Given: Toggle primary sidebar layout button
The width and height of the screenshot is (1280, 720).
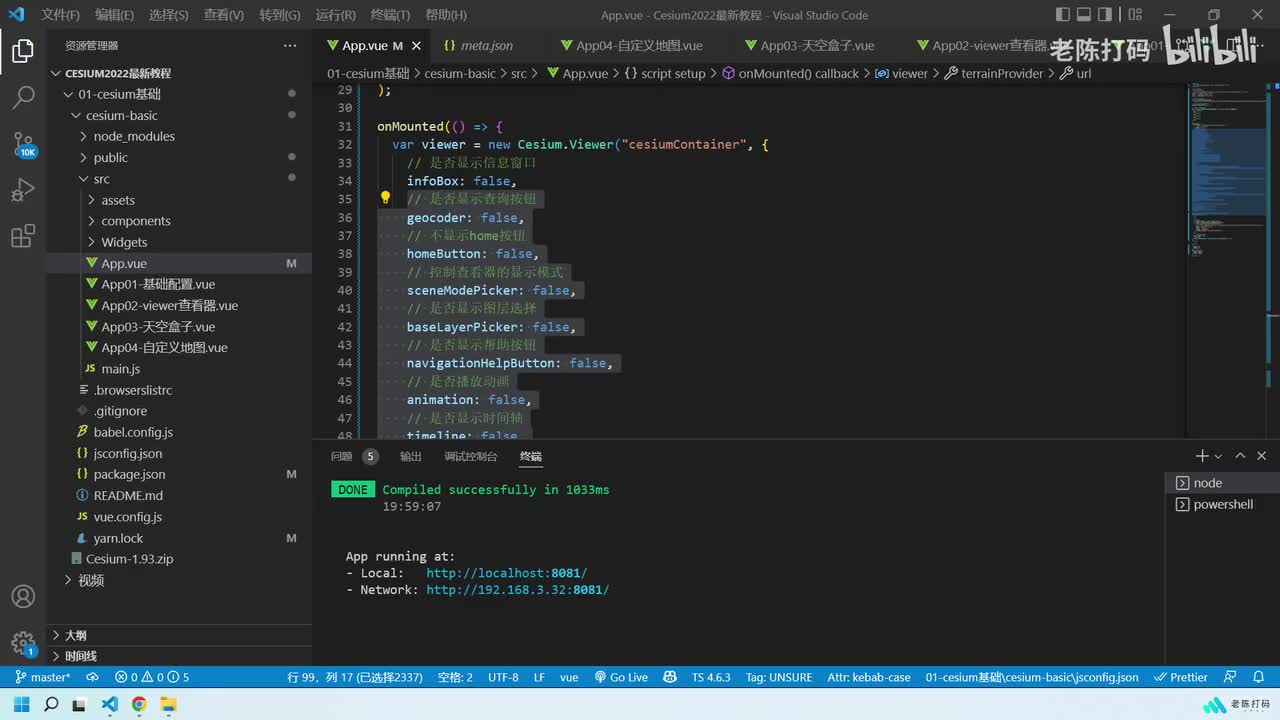Looking at the screenshot, I should (x=1062, y=15).
